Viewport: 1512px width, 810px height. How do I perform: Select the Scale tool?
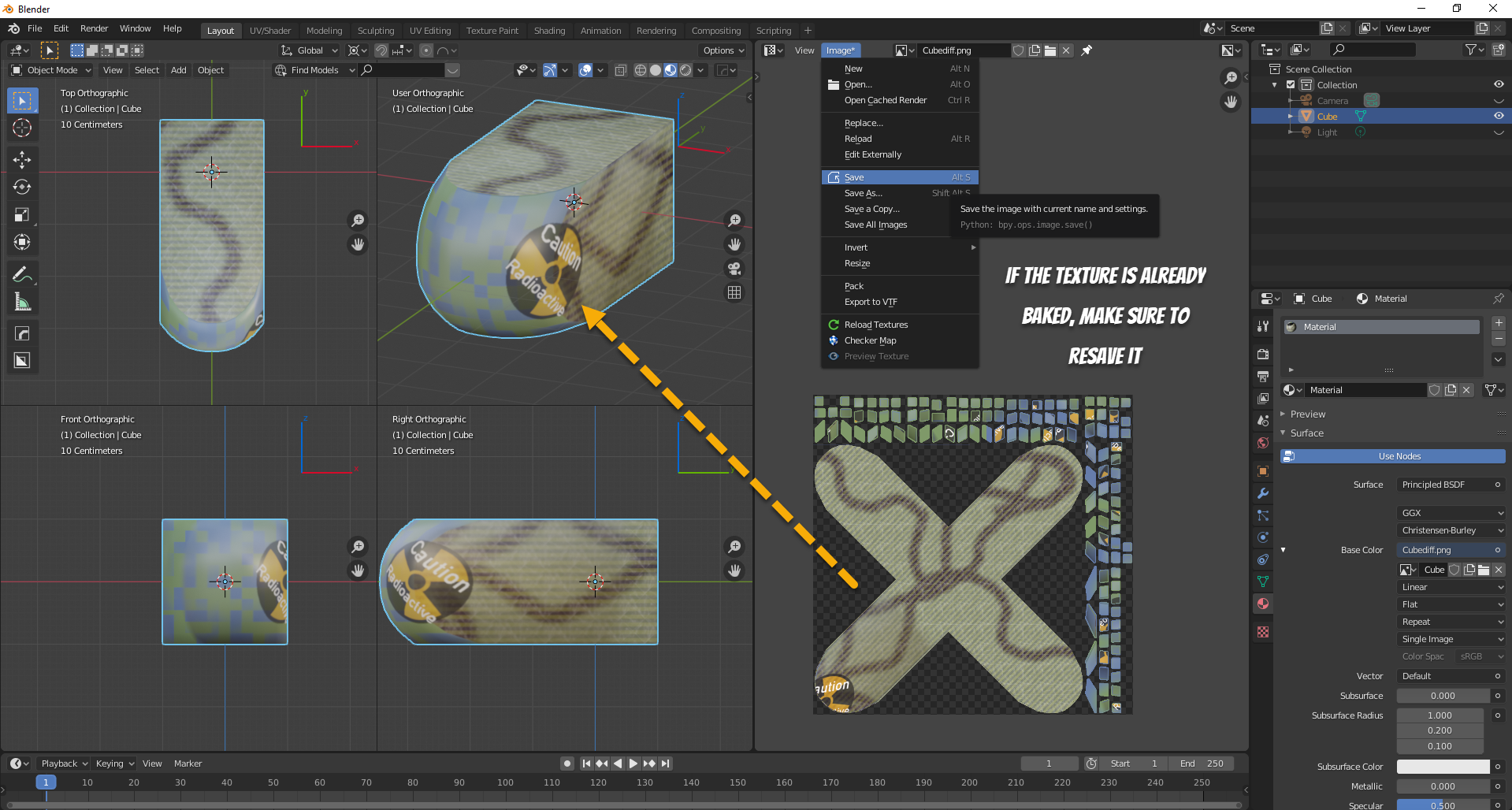(22, 214)
